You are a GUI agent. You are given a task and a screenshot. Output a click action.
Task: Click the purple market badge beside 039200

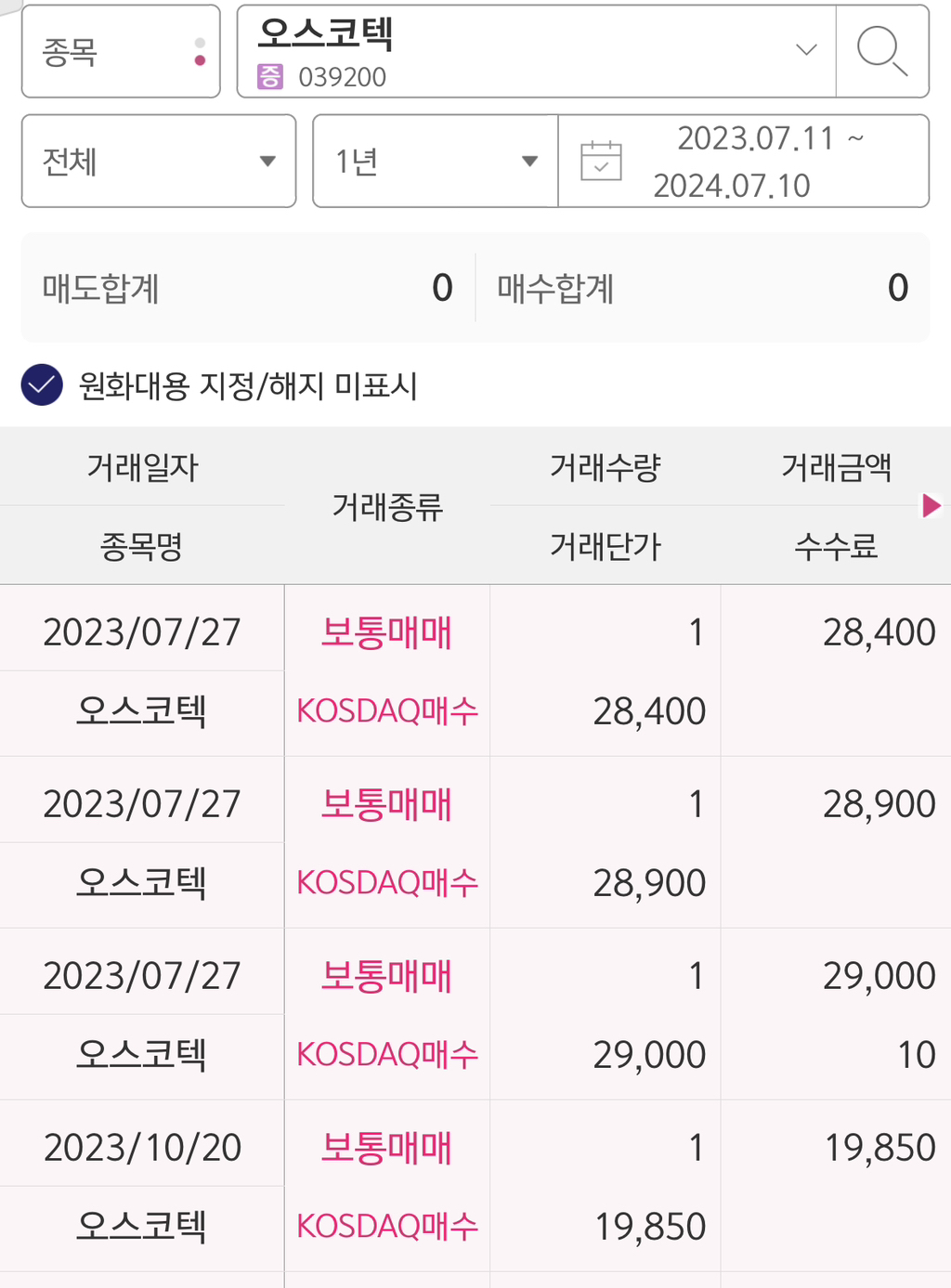coord(270,76)
